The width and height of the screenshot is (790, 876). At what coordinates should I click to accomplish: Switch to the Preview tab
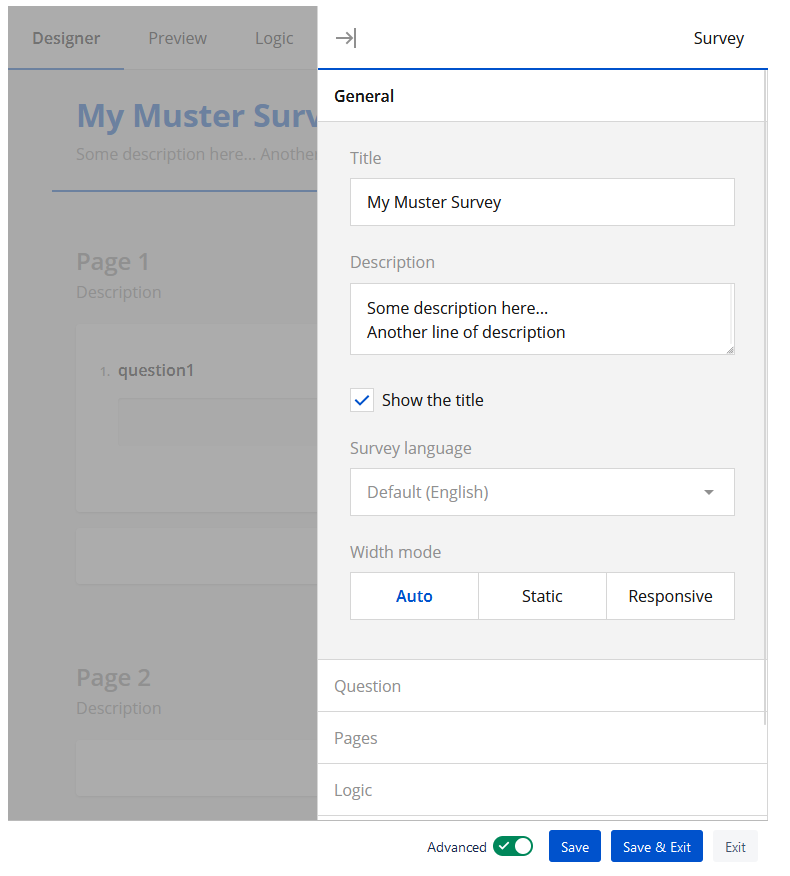(x=177, y=38)
